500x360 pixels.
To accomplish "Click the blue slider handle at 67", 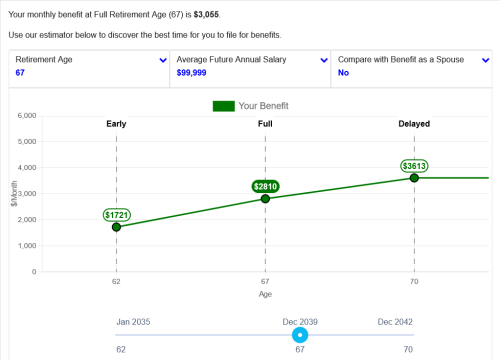I will pyautogui.click(x=300, y=335).
